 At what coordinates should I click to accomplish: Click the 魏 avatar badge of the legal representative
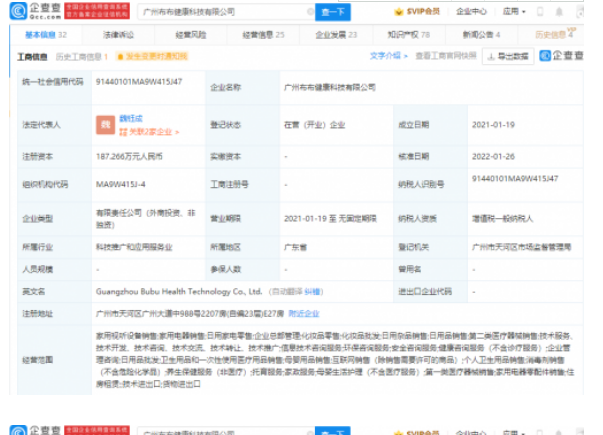[x=105, y=125]
